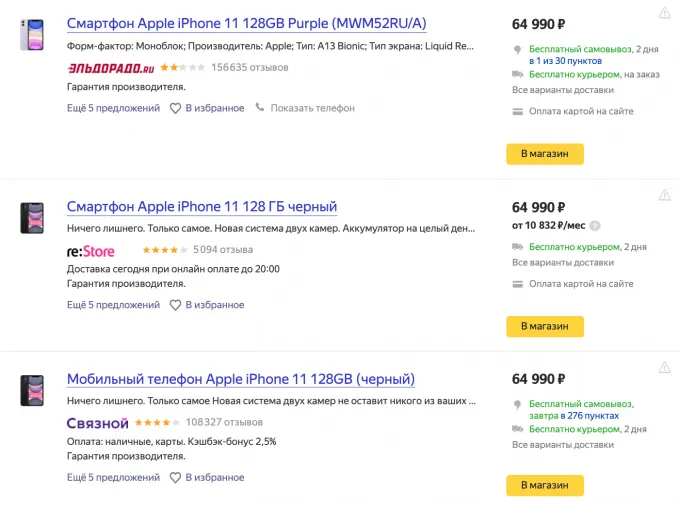Image resolution: width=680 pixels, height=506 pixels.
Task: Toggle favorite heart on re:Store listing
Action: pyautogui.click(x=175, y=305)
